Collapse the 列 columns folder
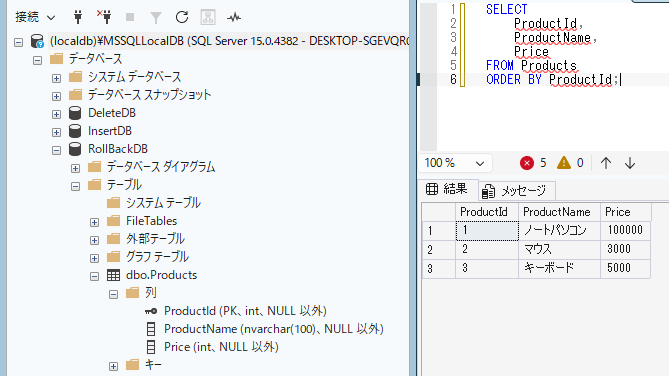 click(113, 294)
